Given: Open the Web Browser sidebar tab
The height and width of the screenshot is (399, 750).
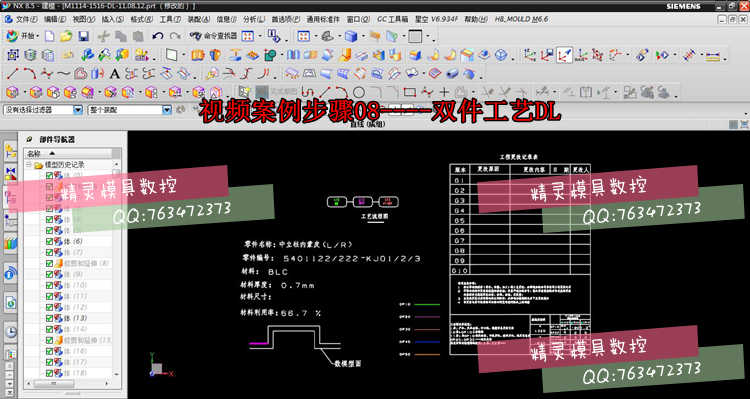Looking at the screenshot, I should [11, 302].
